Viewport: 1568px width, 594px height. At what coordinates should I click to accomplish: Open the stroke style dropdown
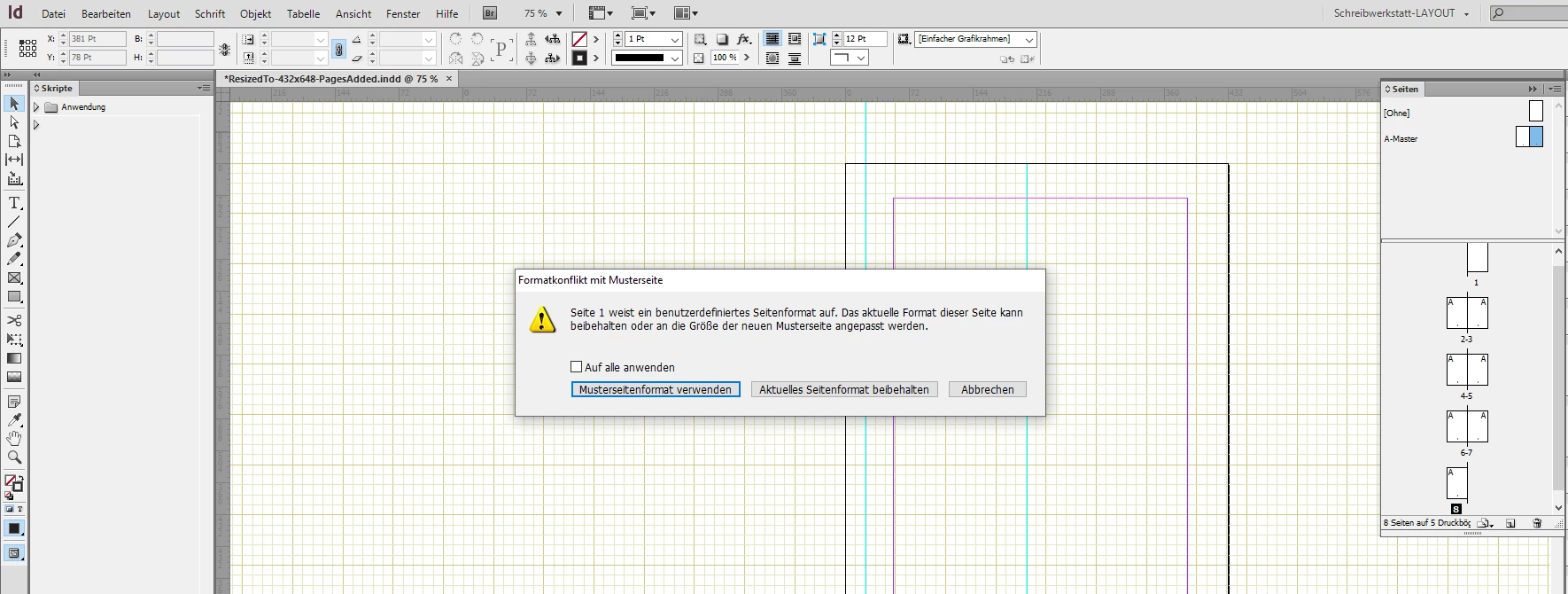(x=675, y=59)
